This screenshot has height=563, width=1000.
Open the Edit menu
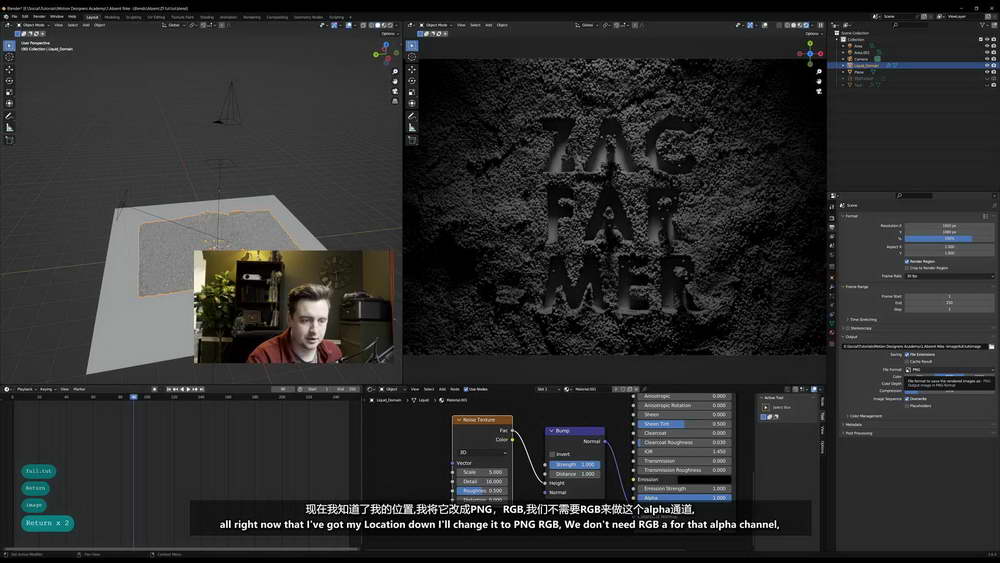point(25,17)
